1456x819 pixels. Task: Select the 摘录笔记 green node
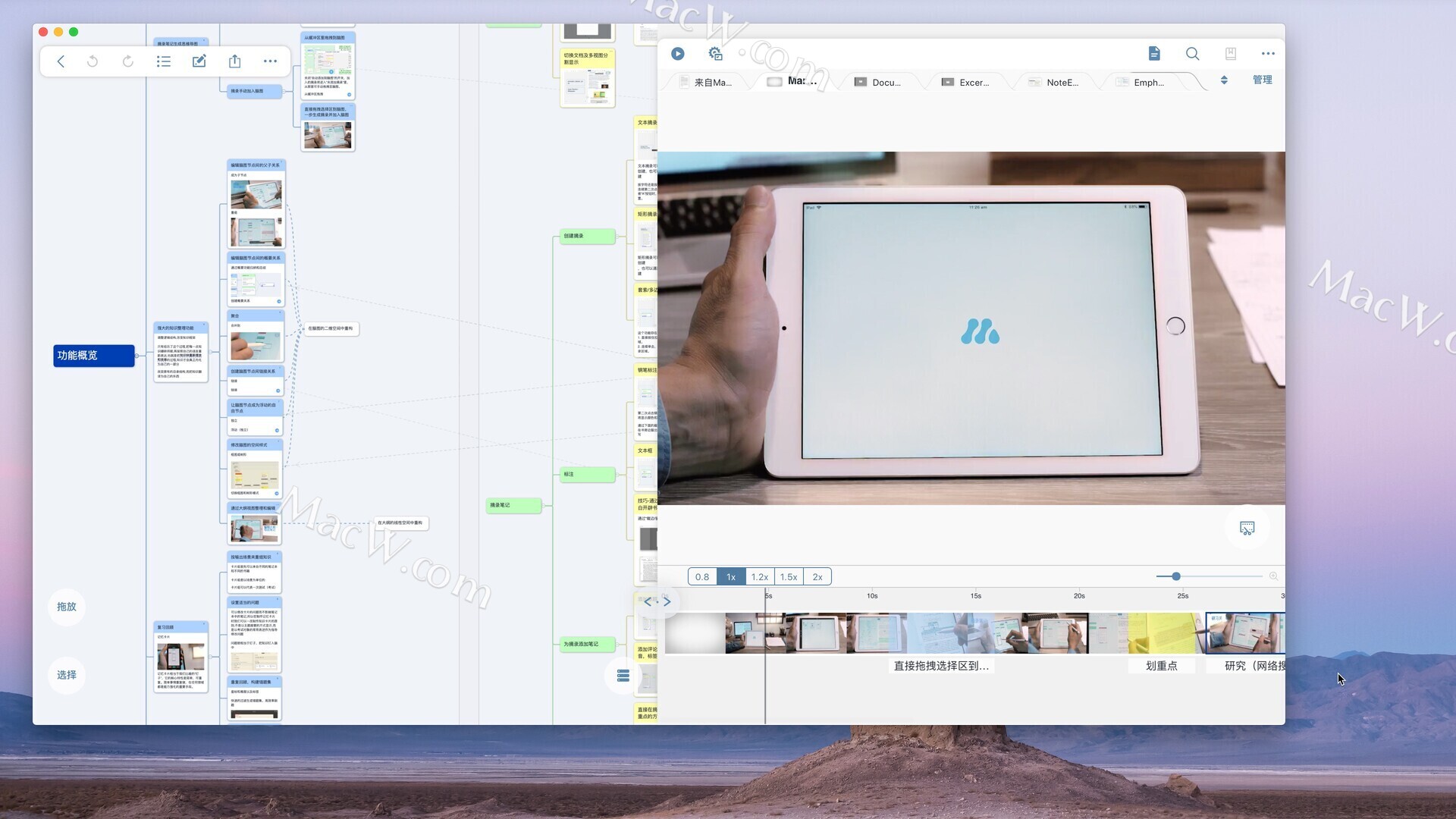tap(513, 505)
